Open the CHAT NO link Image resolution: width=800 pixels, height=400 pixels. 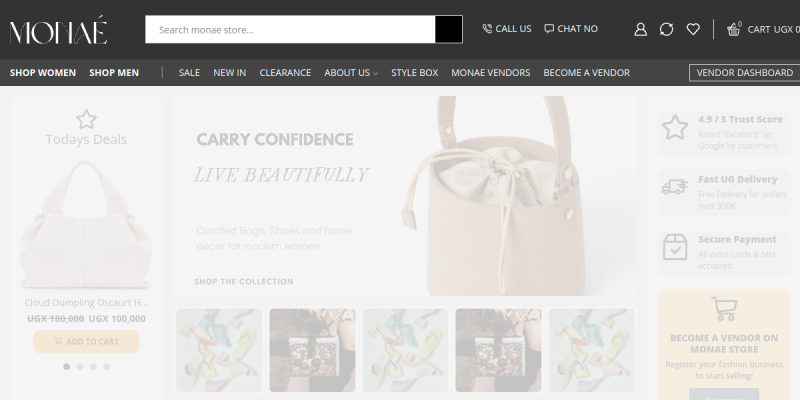pyautogui.click(x=577, y=29)
